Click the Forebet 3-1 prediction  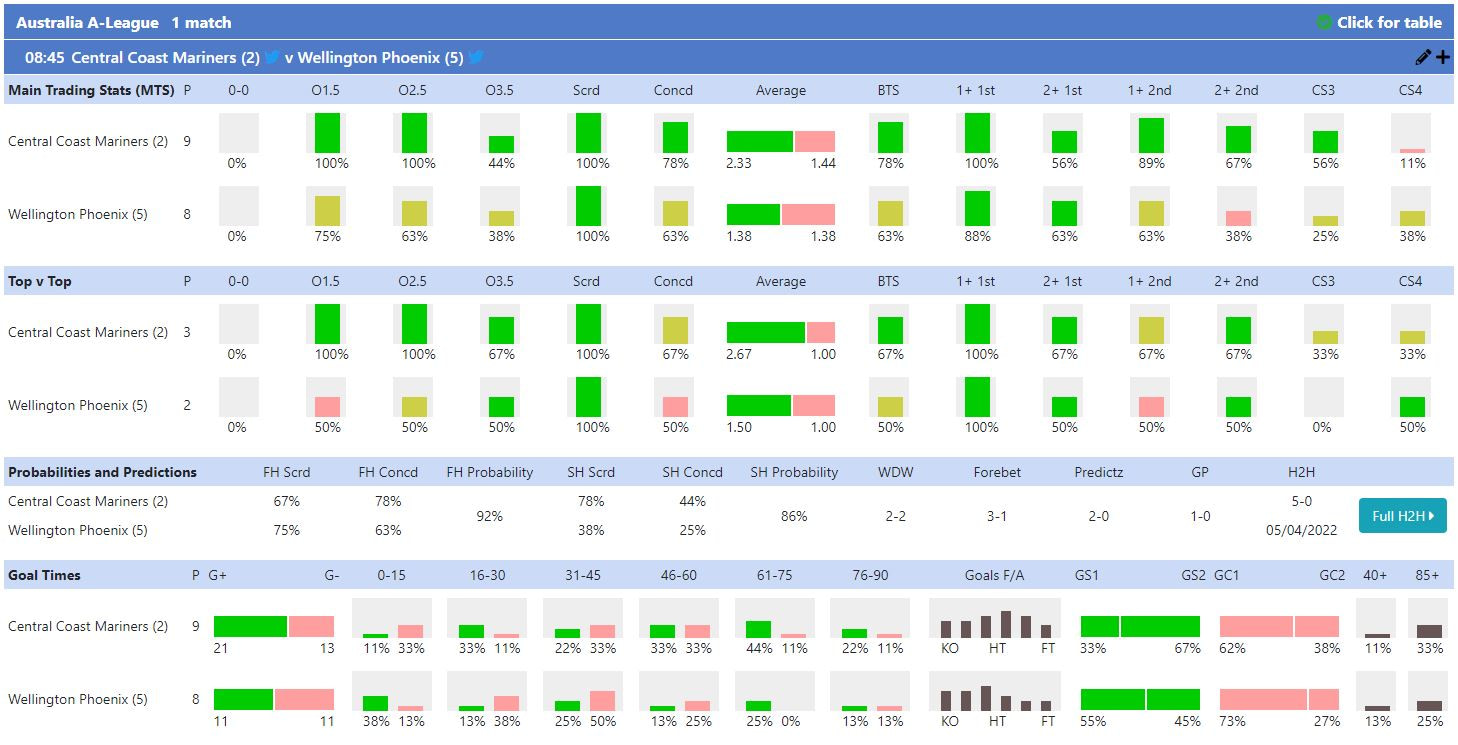997,516
